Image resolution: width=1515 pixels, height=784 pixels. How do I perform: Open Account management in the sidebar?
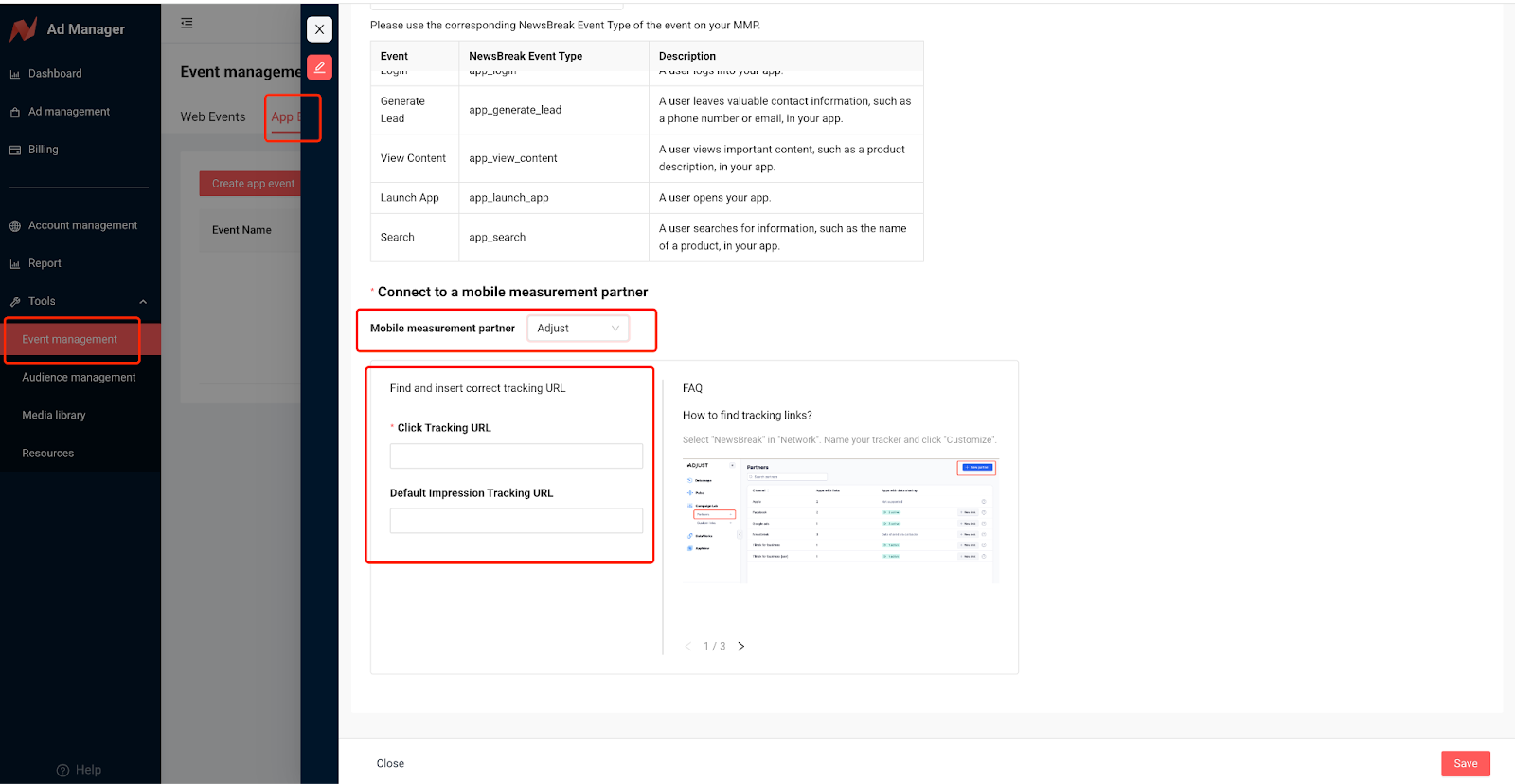click(82, 225)
